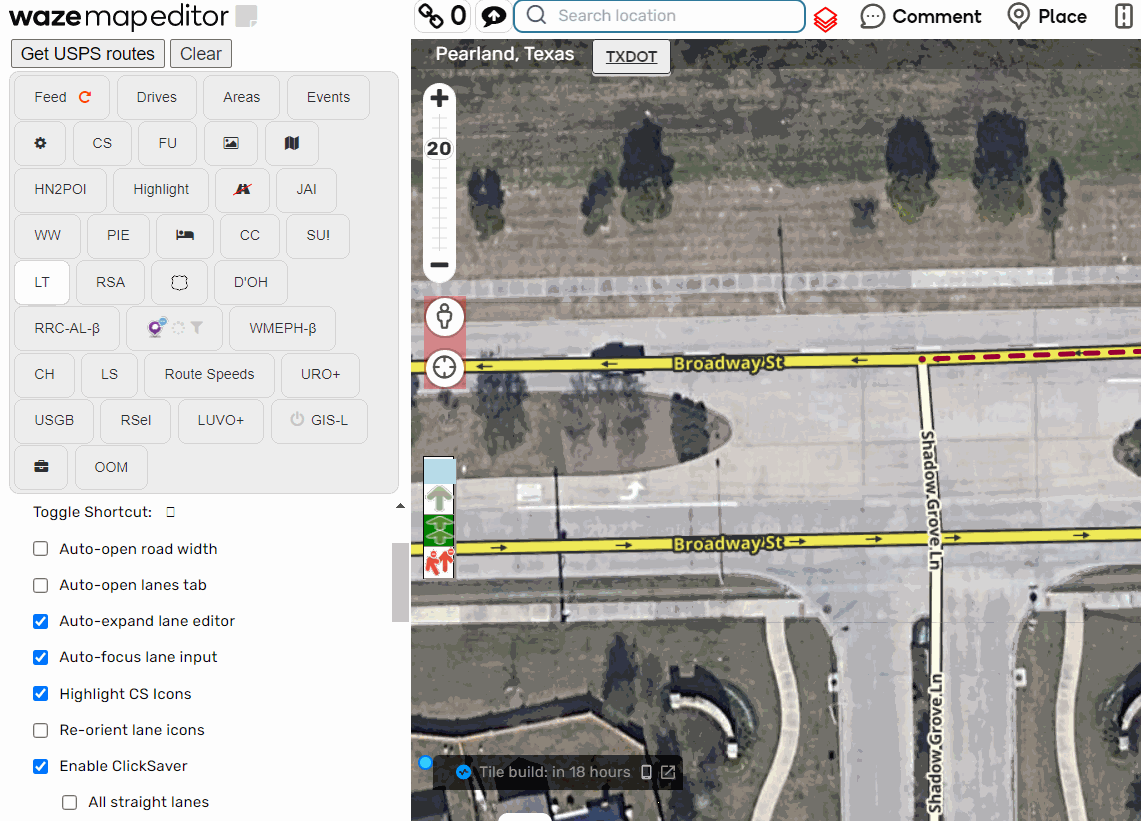Enable Auto-open road width checkbox
The height and width of the screenshot is (821, 1141).
[41, 549]
